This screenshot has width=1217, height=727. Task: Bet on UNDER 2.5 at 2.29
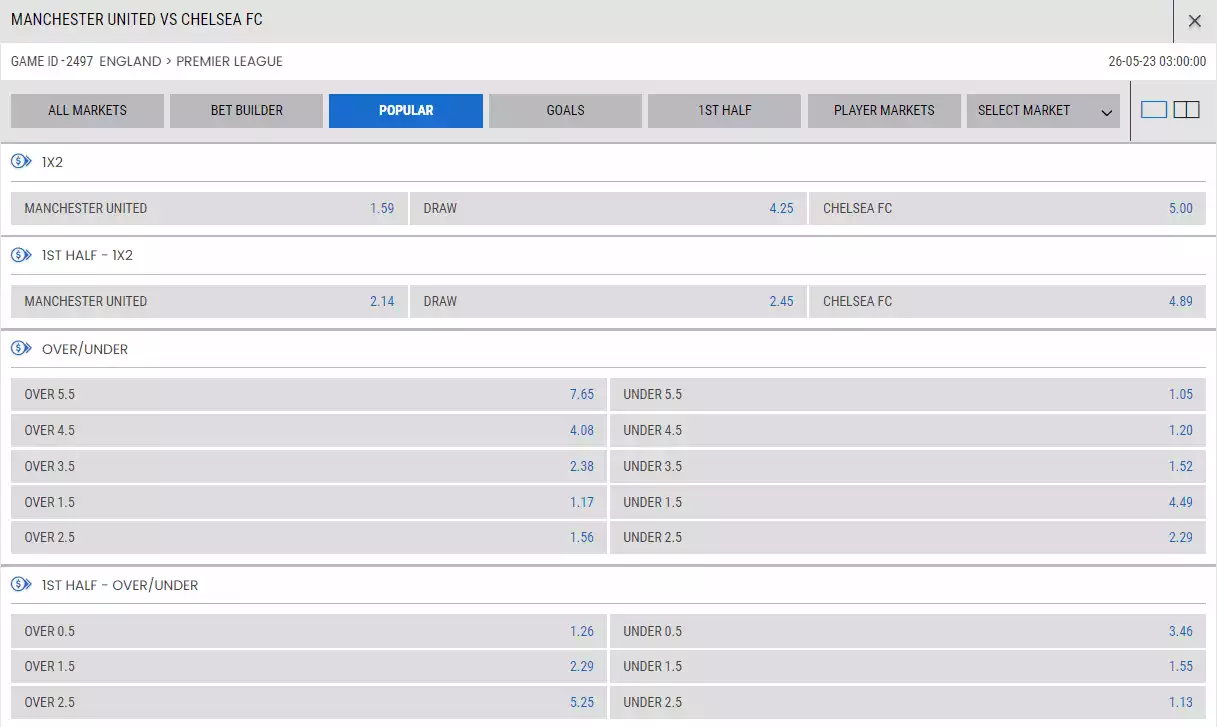click(908, 538)
